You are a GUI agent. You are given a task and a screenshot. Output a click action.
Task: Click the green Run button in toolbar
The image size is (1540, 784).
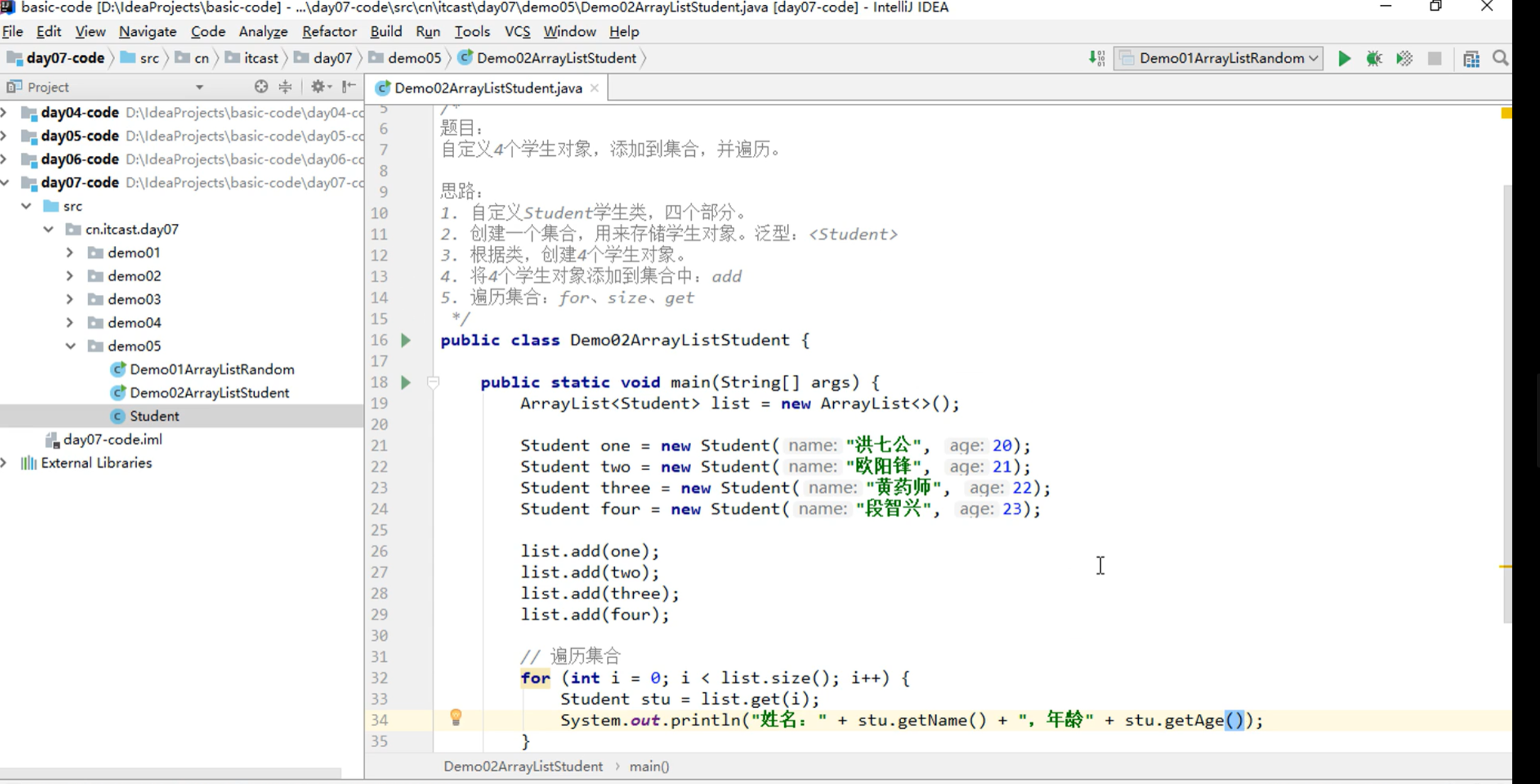pyautogui.click(x=1344, y=58)
